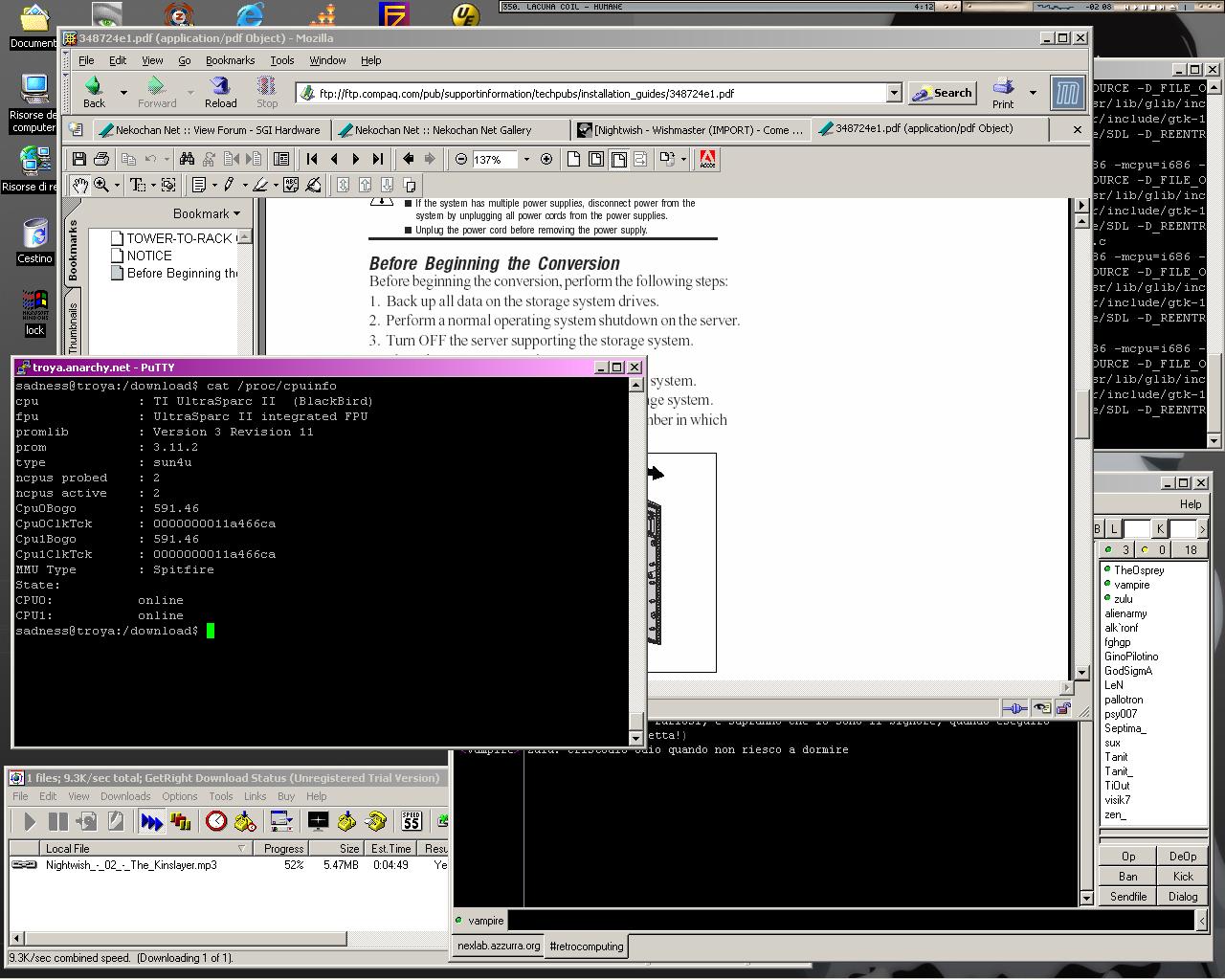
Task: Click the zoom out minus icon
Action: click(x=461, y=159)
